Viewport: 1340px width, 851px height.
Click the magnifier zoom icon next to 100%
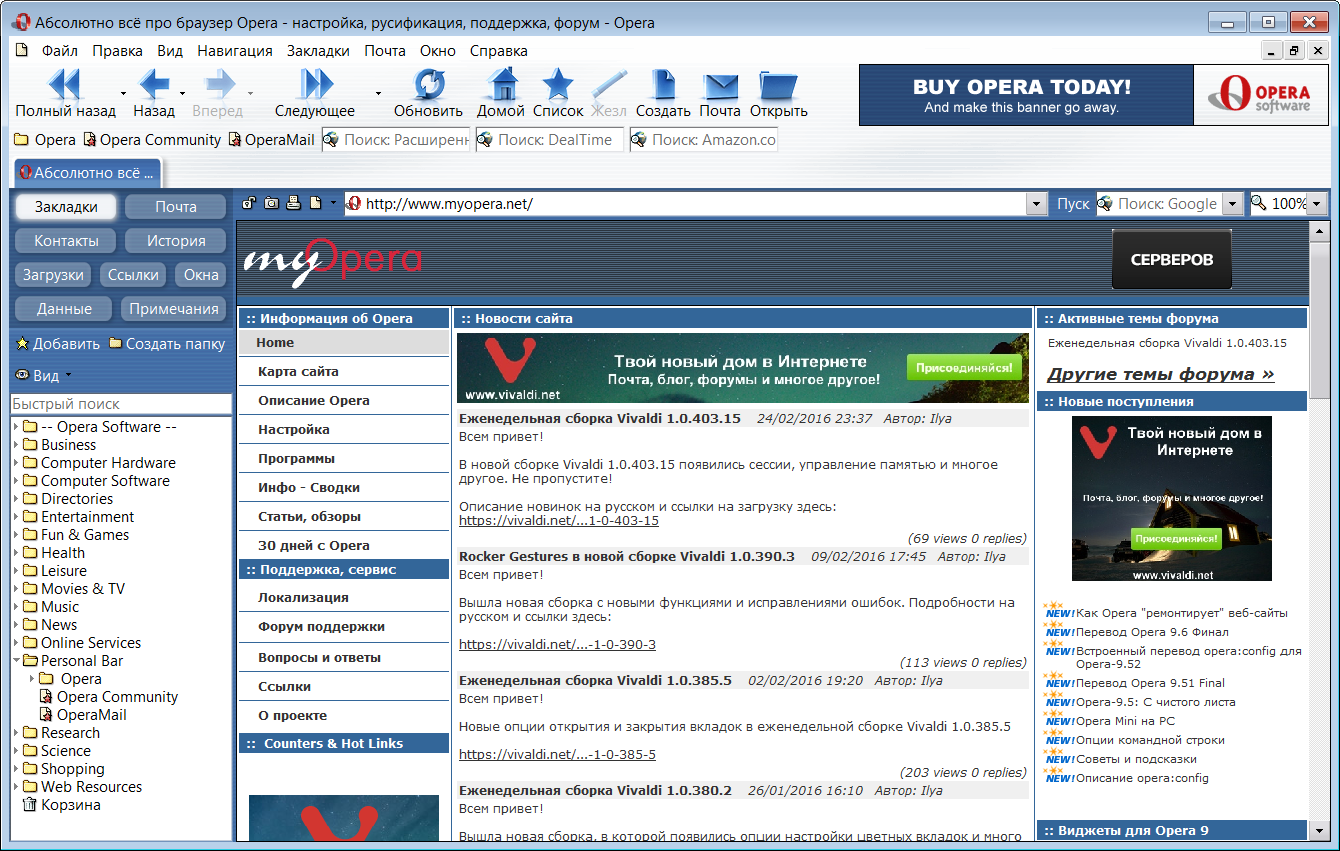1259,203
